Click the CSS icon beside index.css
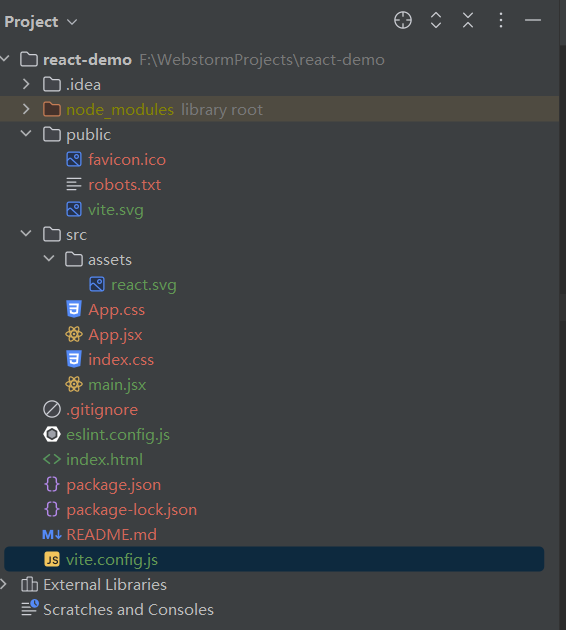The image size is (566, 630). click(x=74, y=359)
